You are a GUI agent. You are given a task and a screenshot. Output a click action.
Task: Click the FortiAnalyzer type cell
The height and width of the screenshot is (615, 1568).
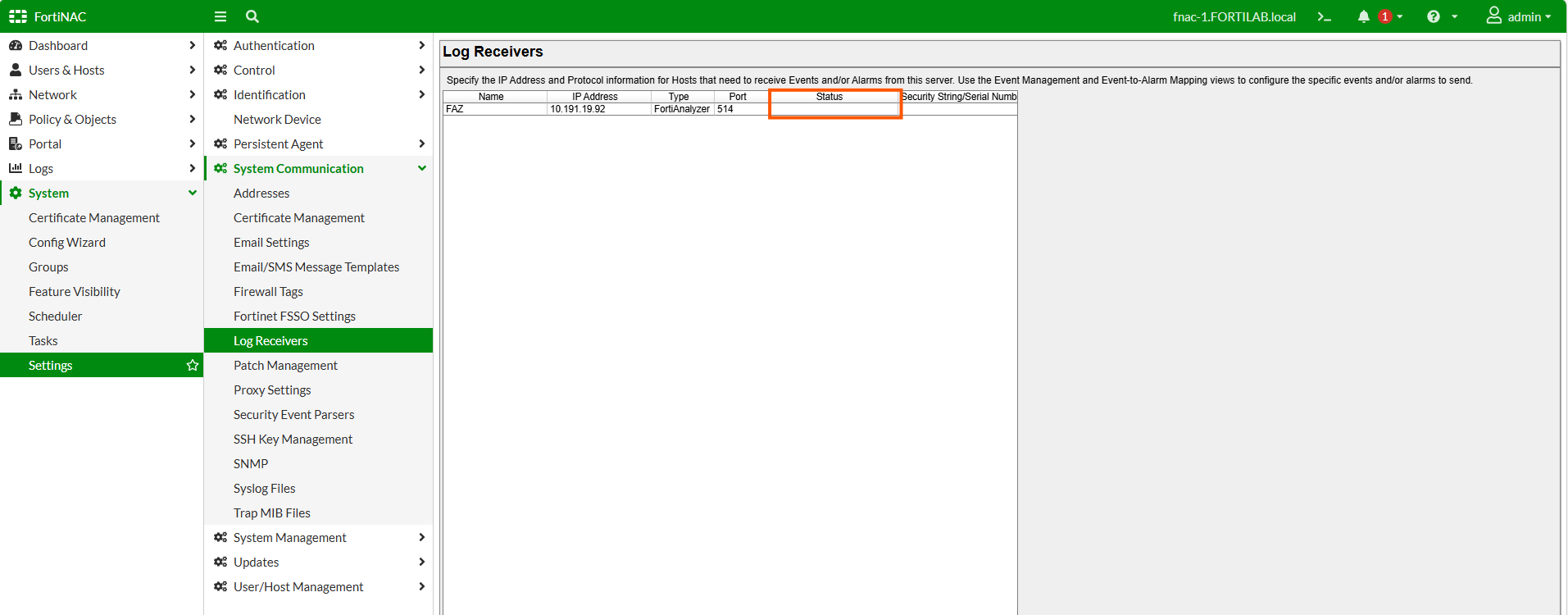(683, 109)
